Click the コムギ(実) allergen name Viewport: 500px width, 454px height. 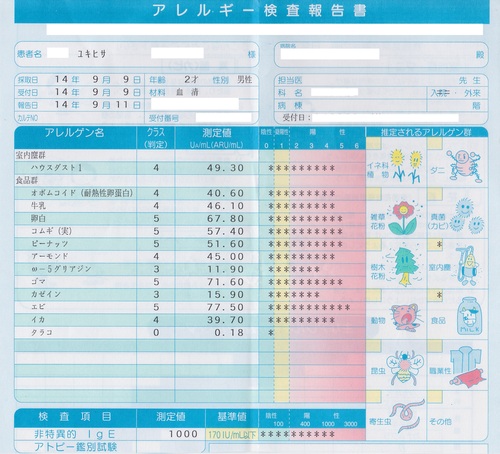point(52,231)
